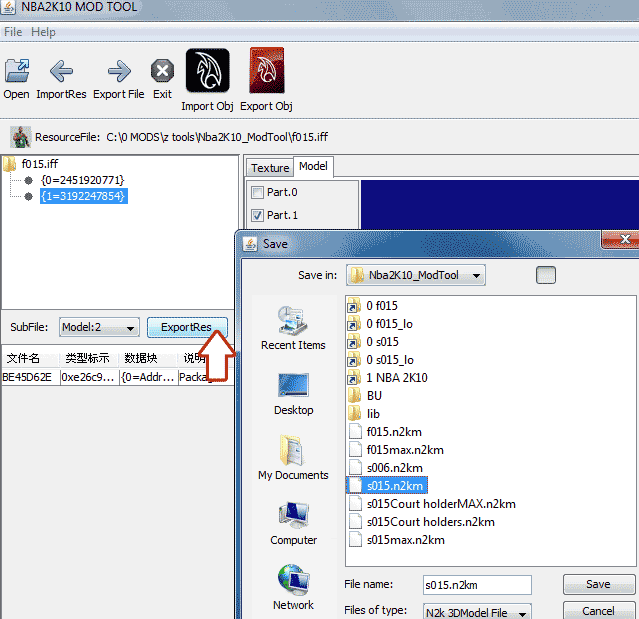
Task: Click the blank button right of Save in
Action: 546,275
